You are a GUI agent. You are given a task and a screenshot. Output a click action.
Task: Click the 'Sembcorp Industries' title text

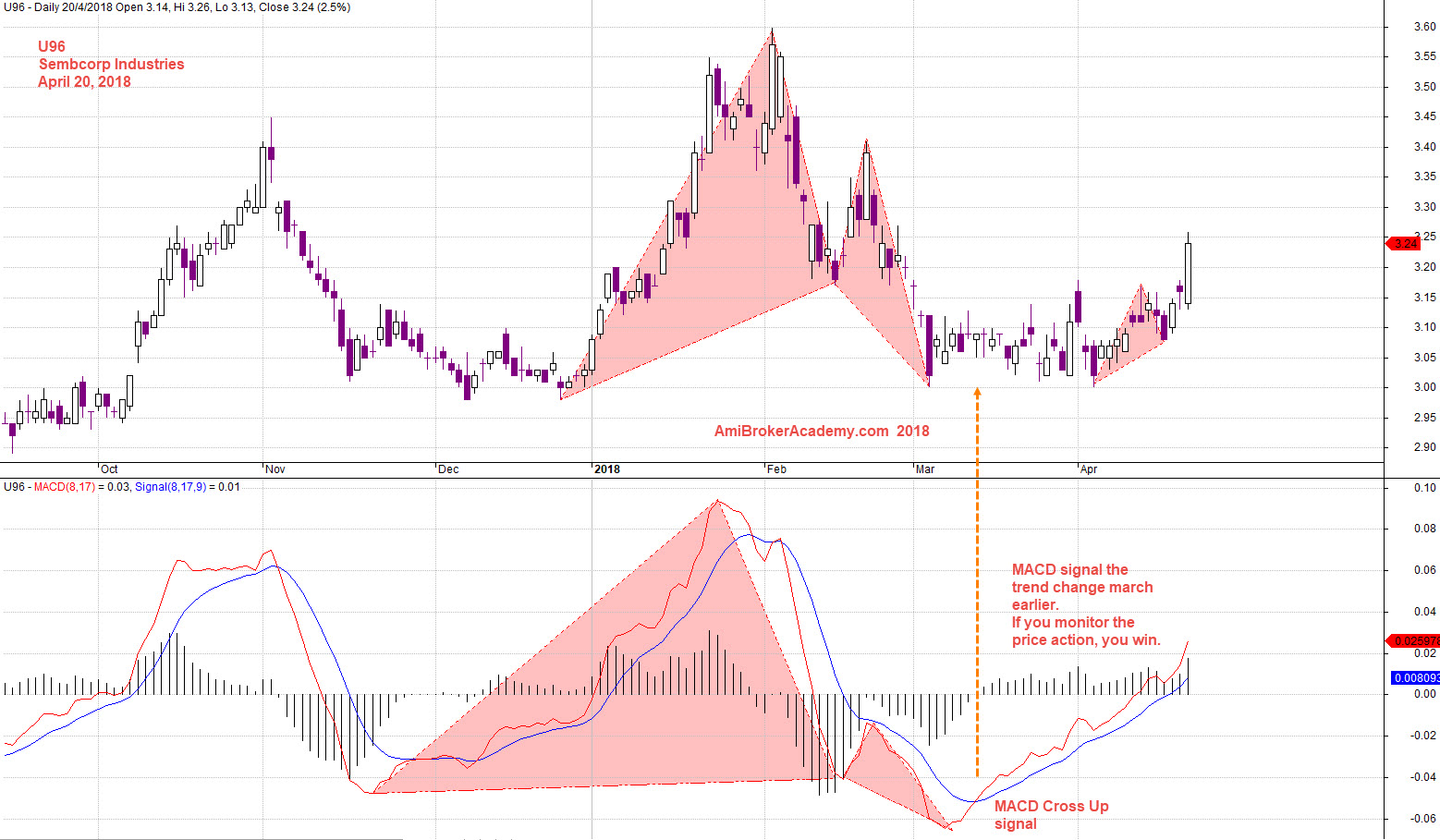pyautogui.click(x=111, y=64)
